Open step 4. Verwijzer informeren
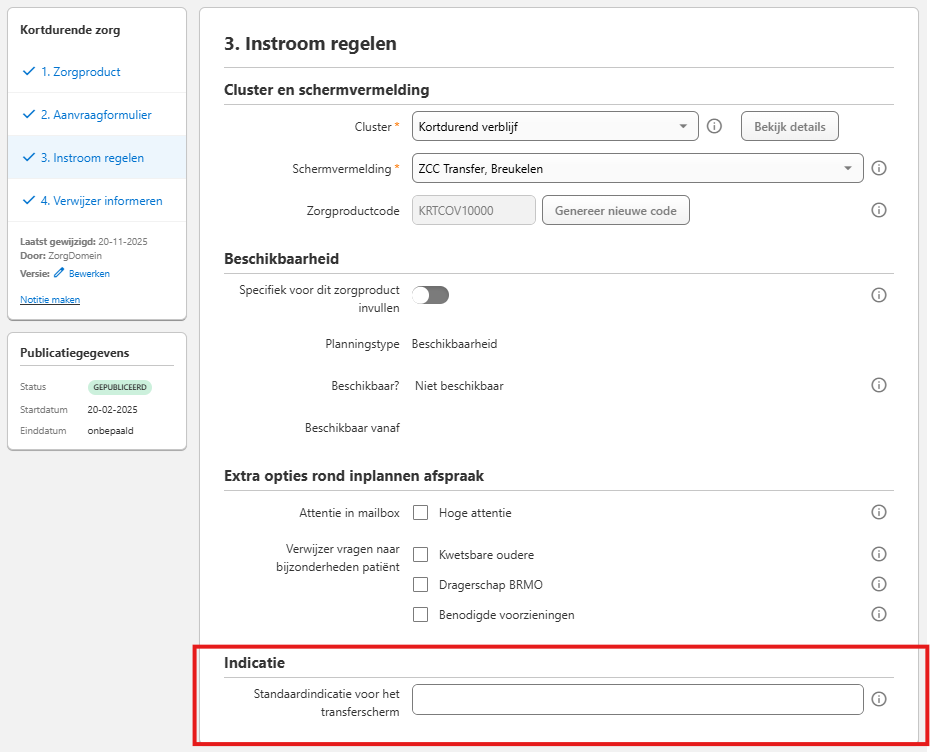The height and width of the screenshot is (752, 930). click(x=101, y=201)
